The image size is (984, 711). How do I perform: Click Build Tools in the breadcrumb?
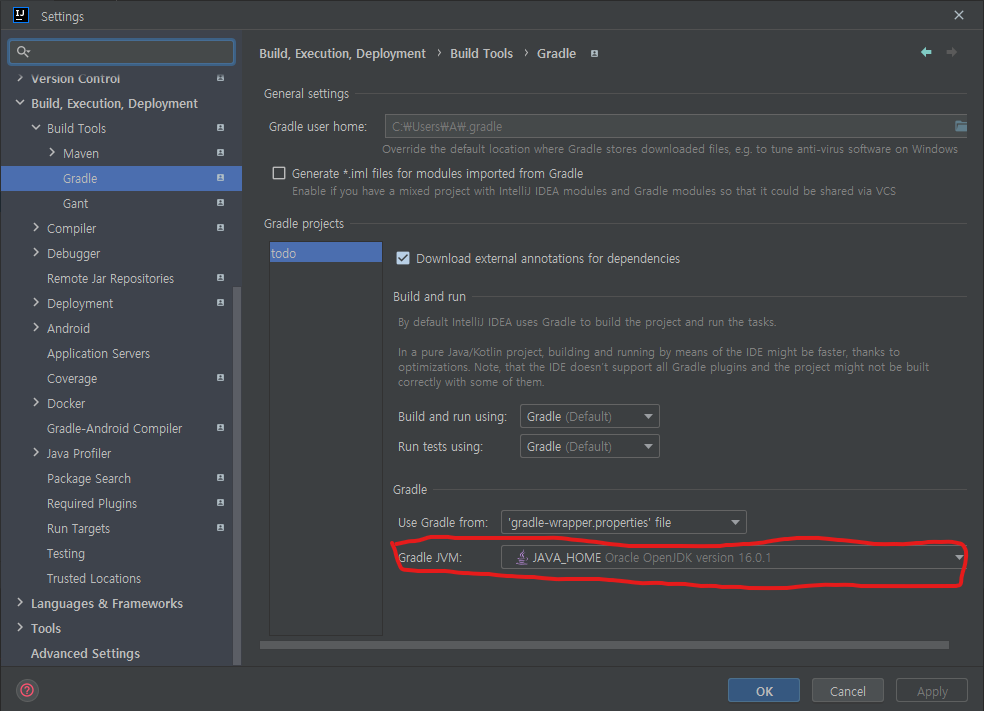481,53
